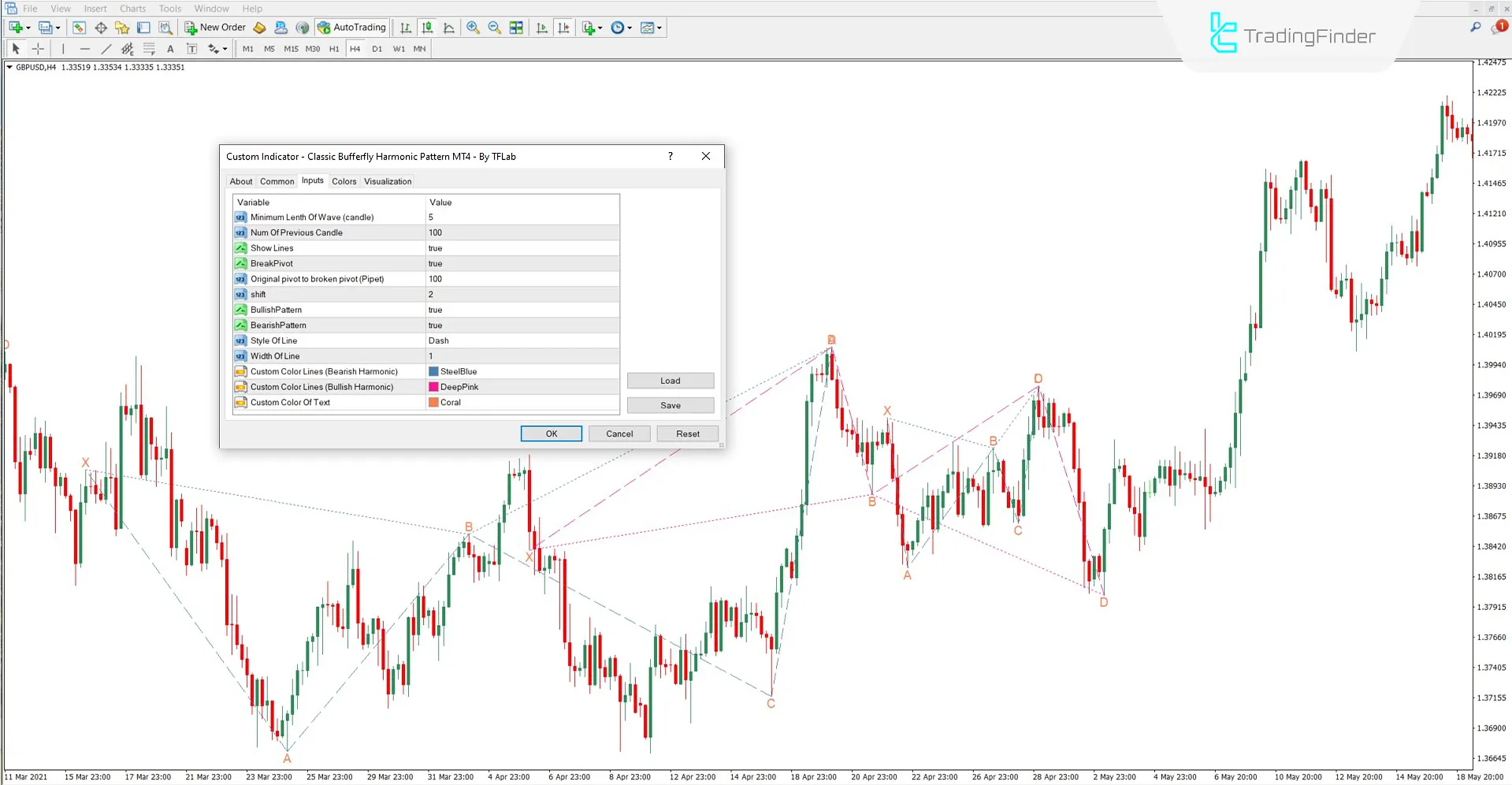Enable chart Auto Scroll
This screenshot has height=785, width=1512.
(541, 28)
